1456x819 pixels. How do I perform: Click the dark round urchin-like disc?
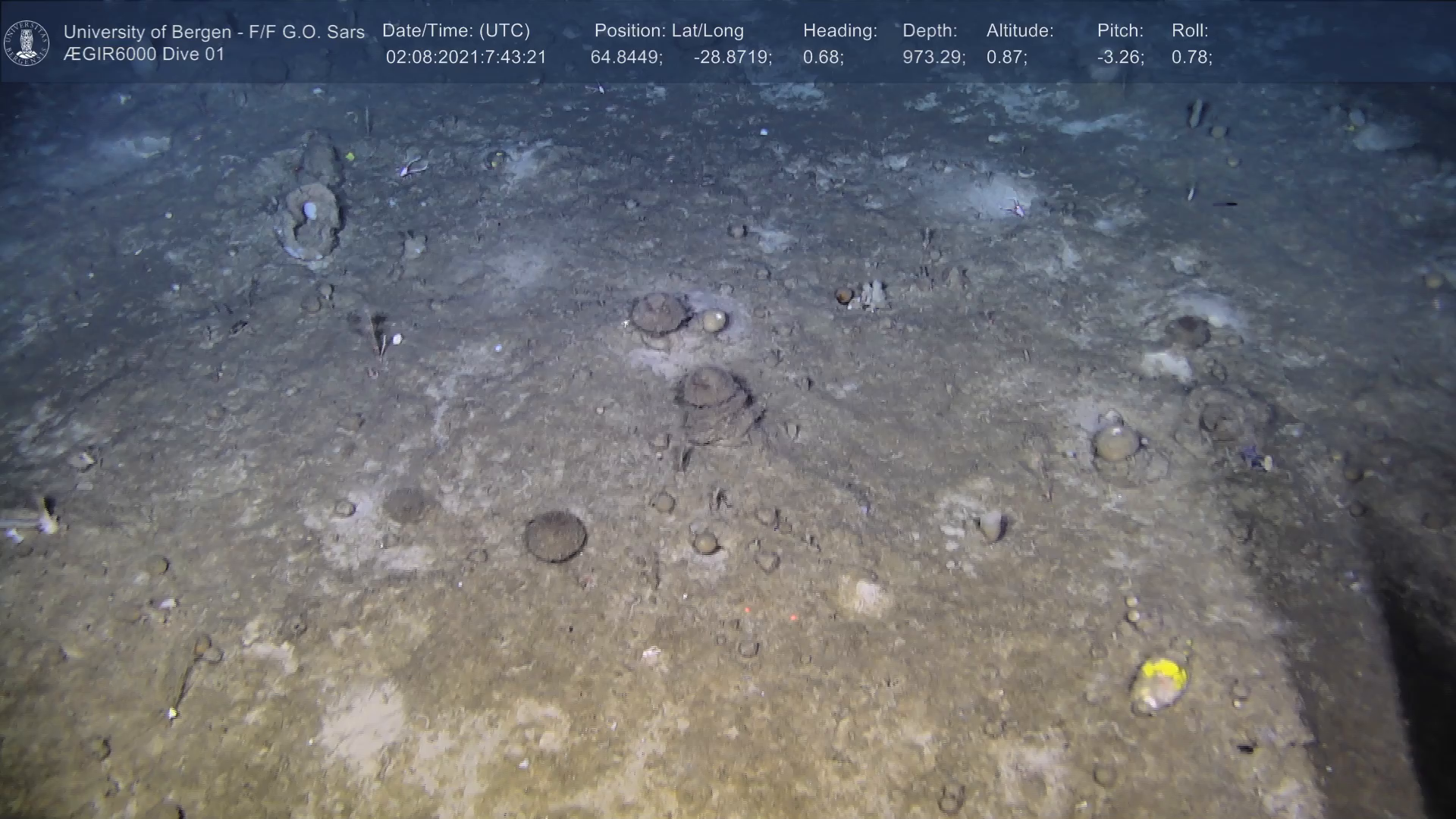tap(555, 536)
